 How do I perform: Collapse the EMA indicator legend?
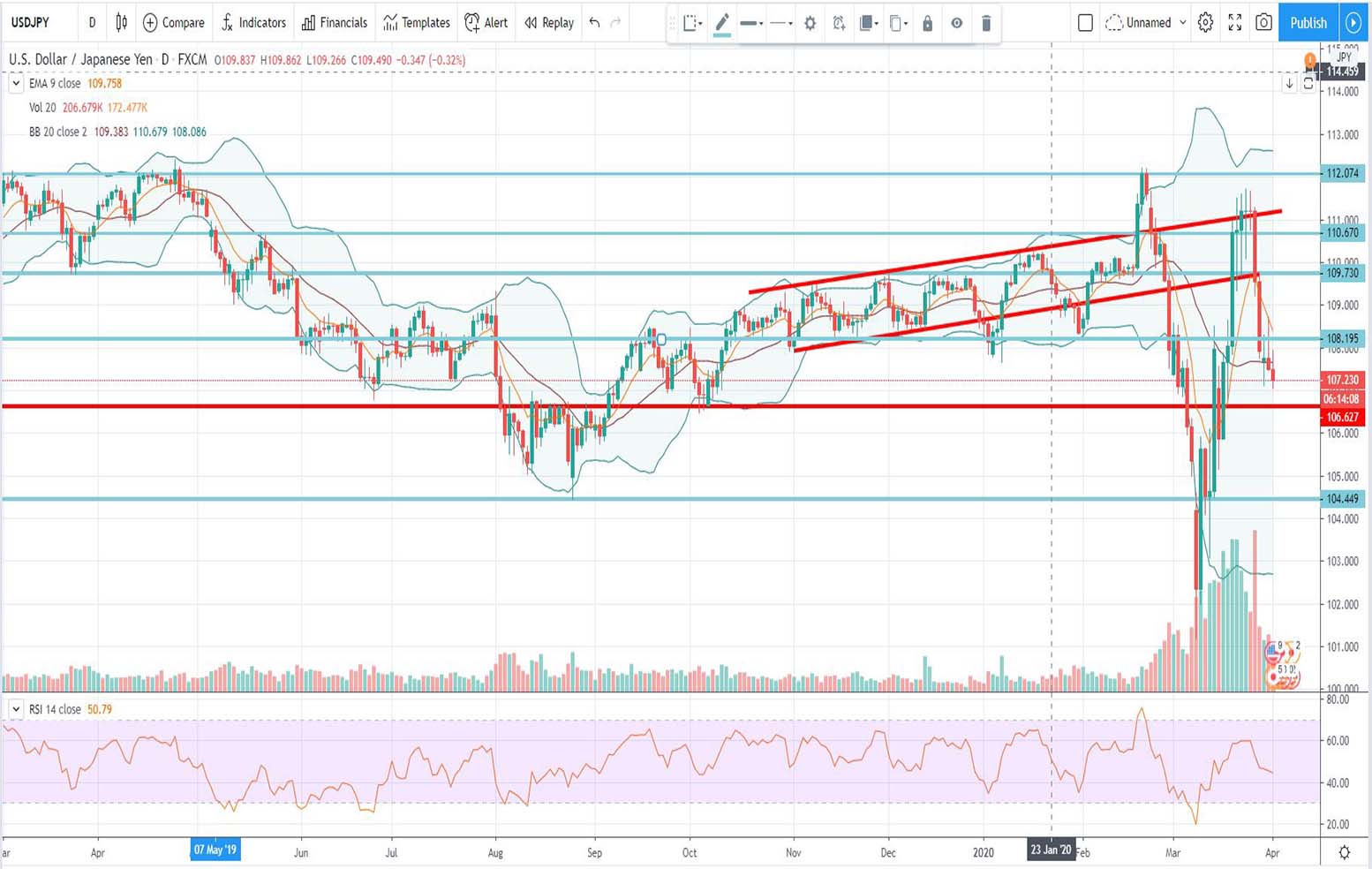pyautogui.click(x=16, y=84)
